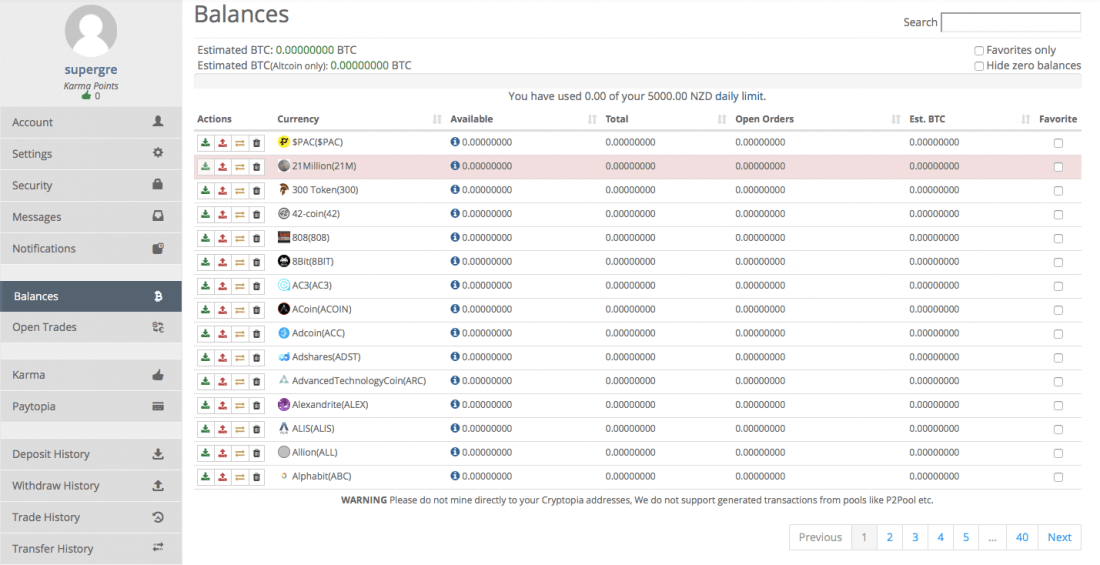The width and height of the screenshot is (1100, 565).
Task: Toggle favorite for Alexandrite
Action: tap(1058, 406)
